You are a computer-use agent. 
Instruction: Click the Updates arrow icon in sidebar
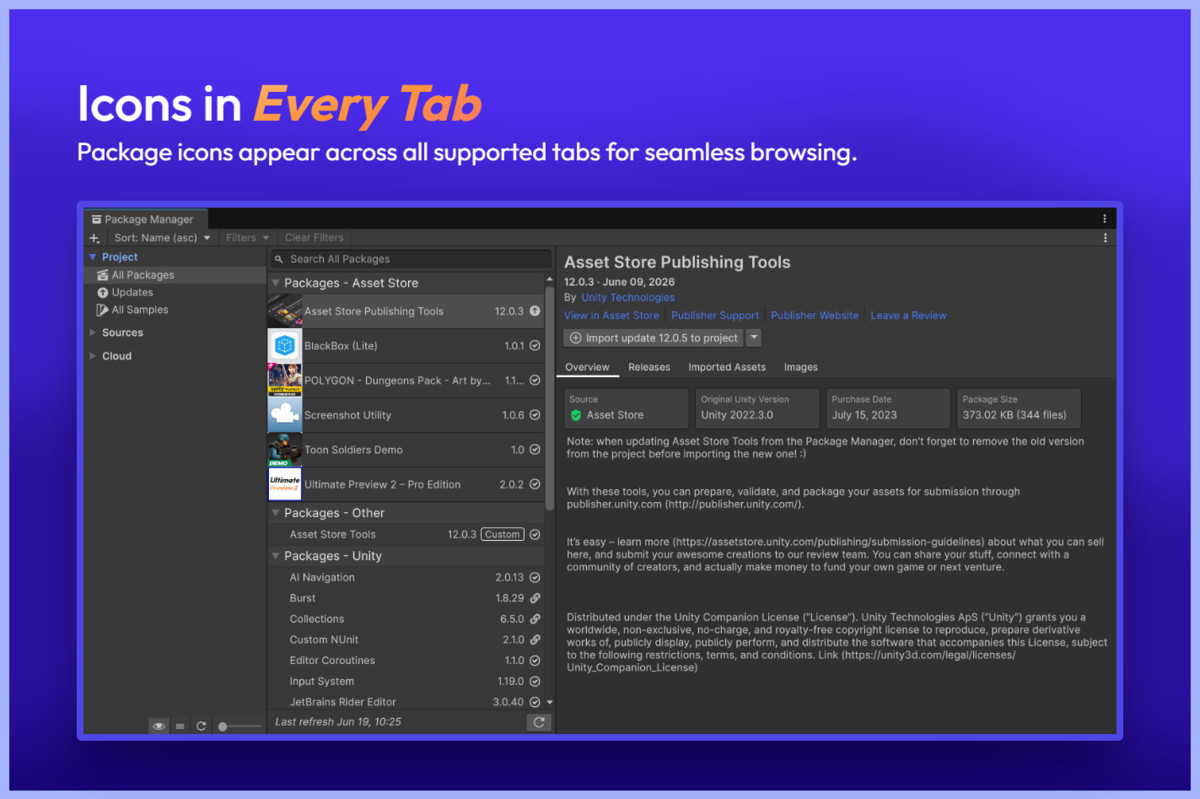pos(102,293)
